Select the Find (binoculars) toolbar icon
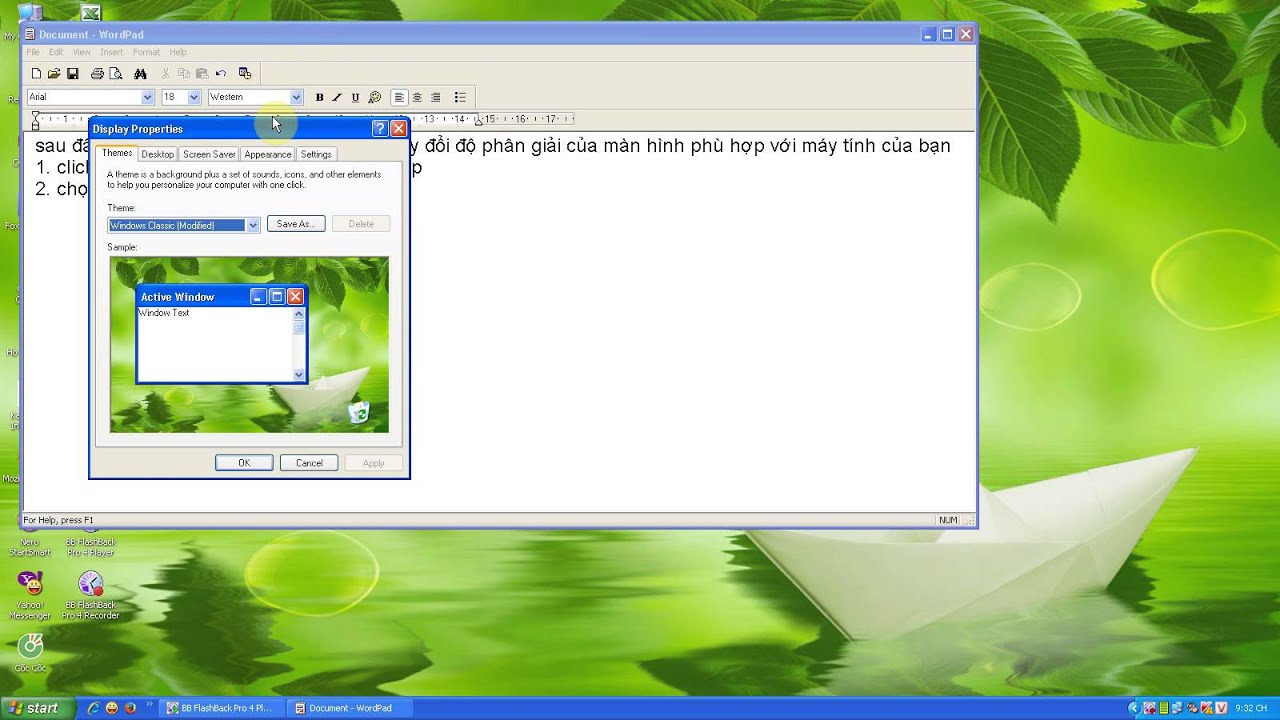The width and height of the screenshot is (1280, 720). point(140,73)
